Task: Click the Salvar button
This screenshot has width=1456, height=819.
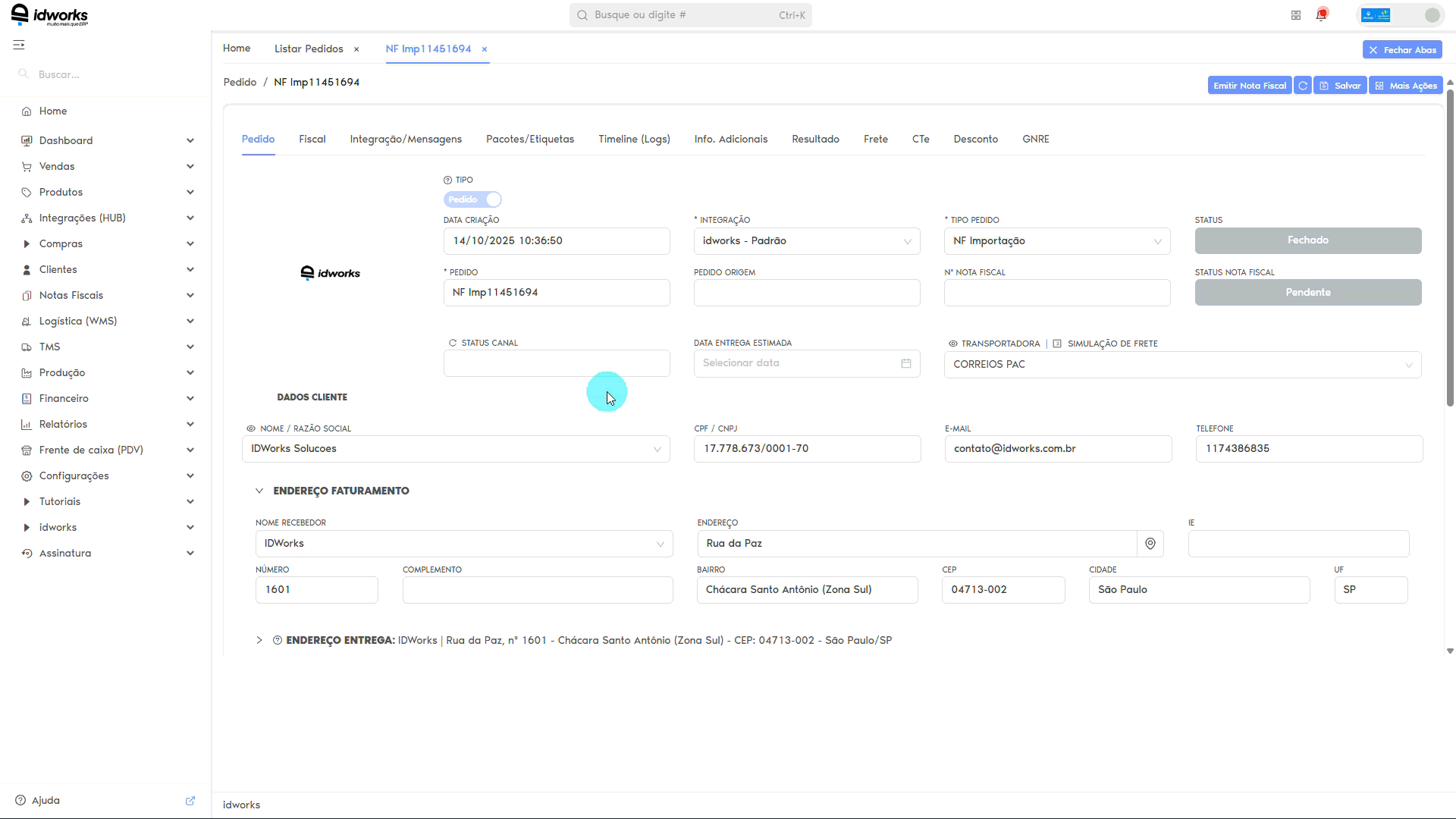Action: 1341,86
